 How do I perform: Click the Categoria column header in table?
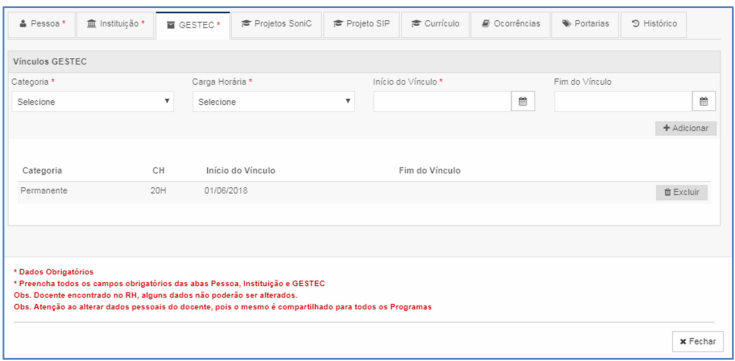tap(42, 171)
